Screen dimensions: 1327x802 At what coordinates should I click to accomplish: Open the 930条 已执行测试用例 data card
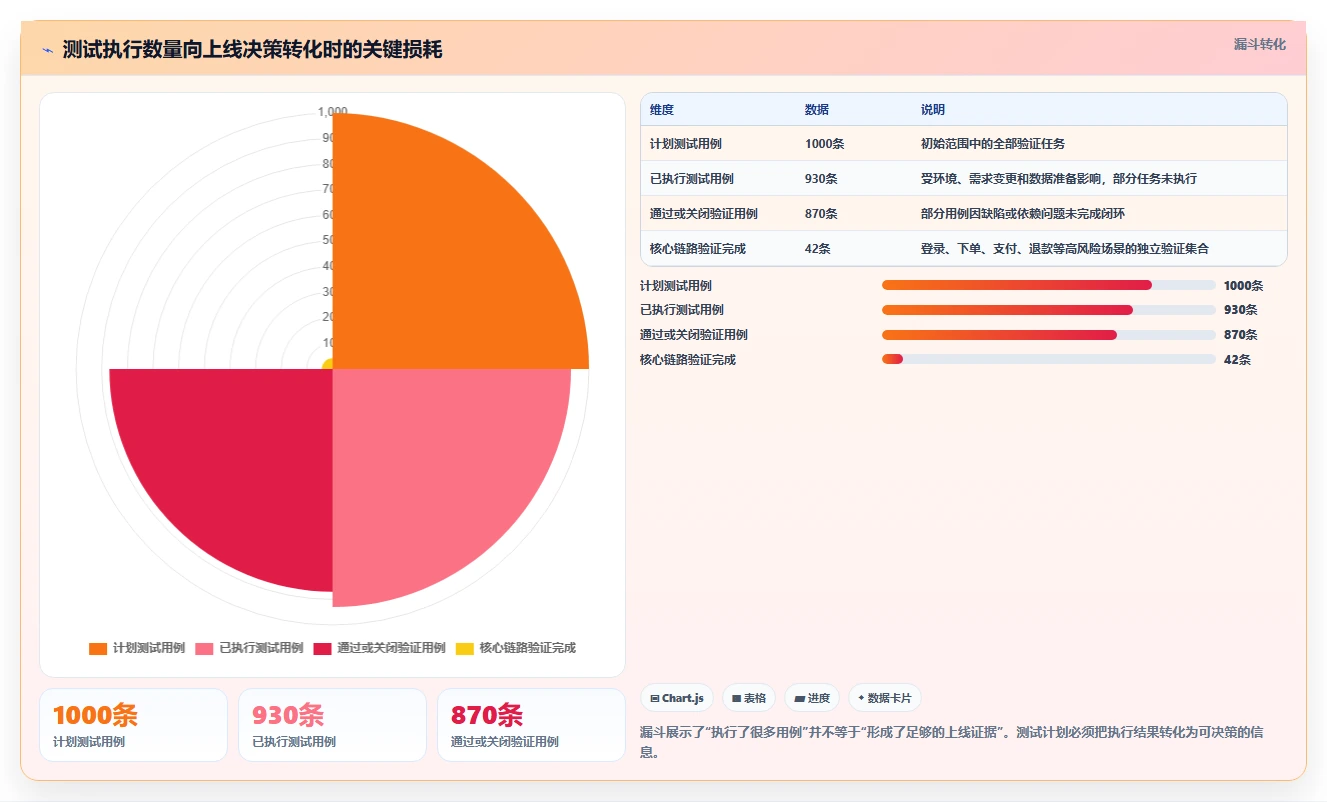click(332, 725)
